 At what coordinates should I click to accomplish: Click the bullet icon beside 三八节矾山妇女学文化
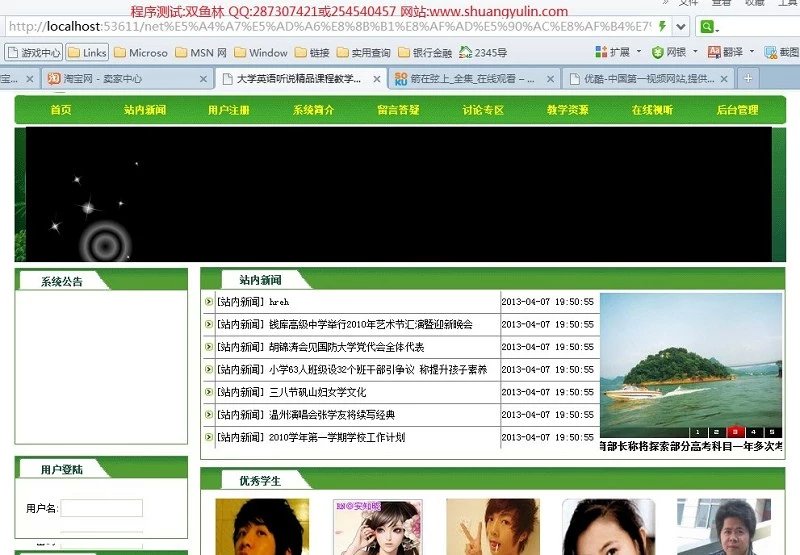209,392
